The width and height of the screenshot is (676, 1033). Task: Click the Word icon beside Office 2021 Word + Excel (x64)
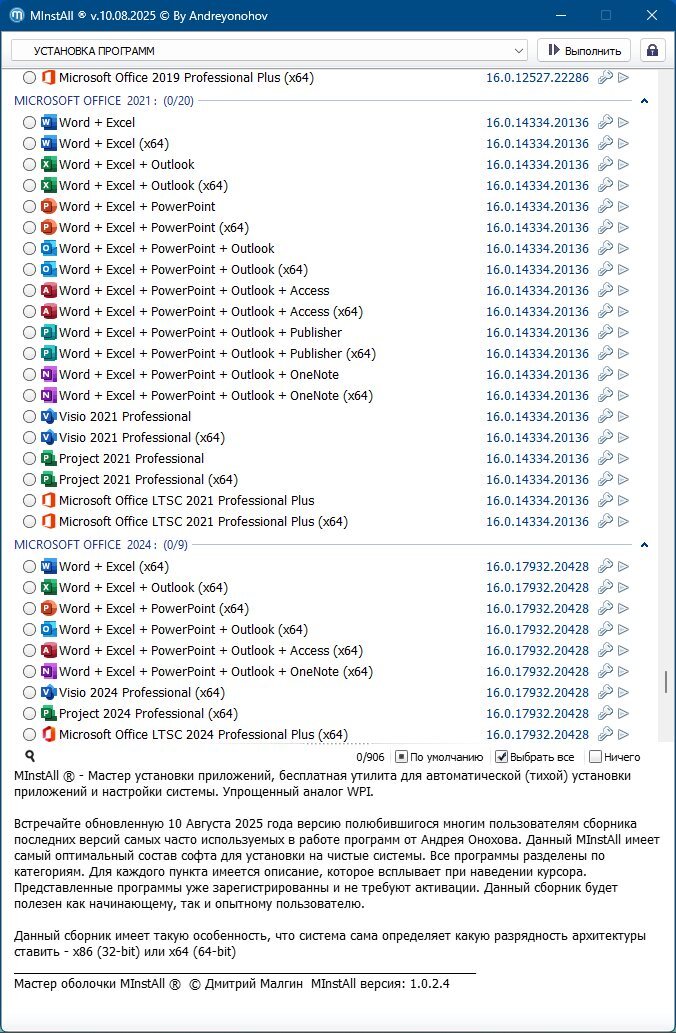[x=48, y=144]
